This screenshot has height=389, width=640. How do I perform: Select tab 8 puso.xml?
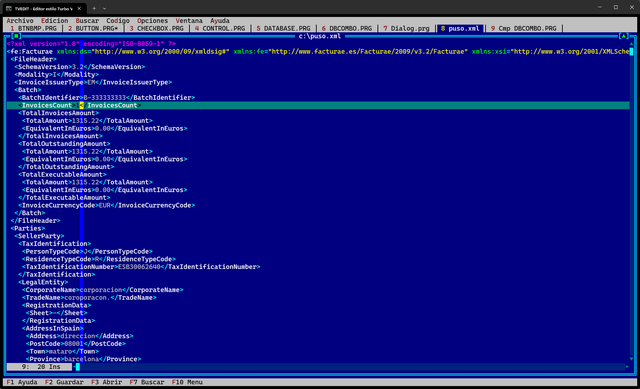[x=460, y=28]
